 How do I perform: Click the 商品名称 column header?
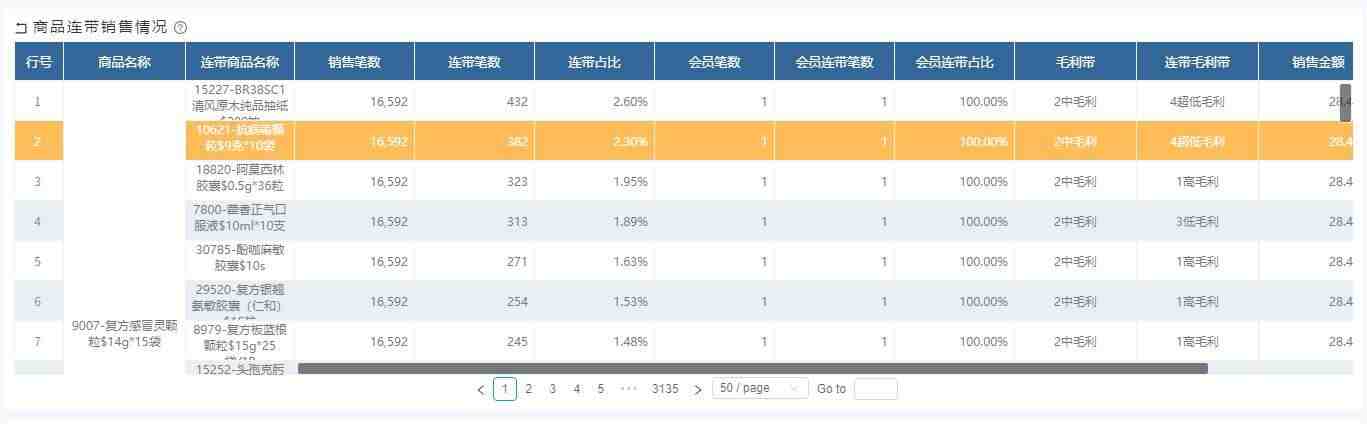124,62
